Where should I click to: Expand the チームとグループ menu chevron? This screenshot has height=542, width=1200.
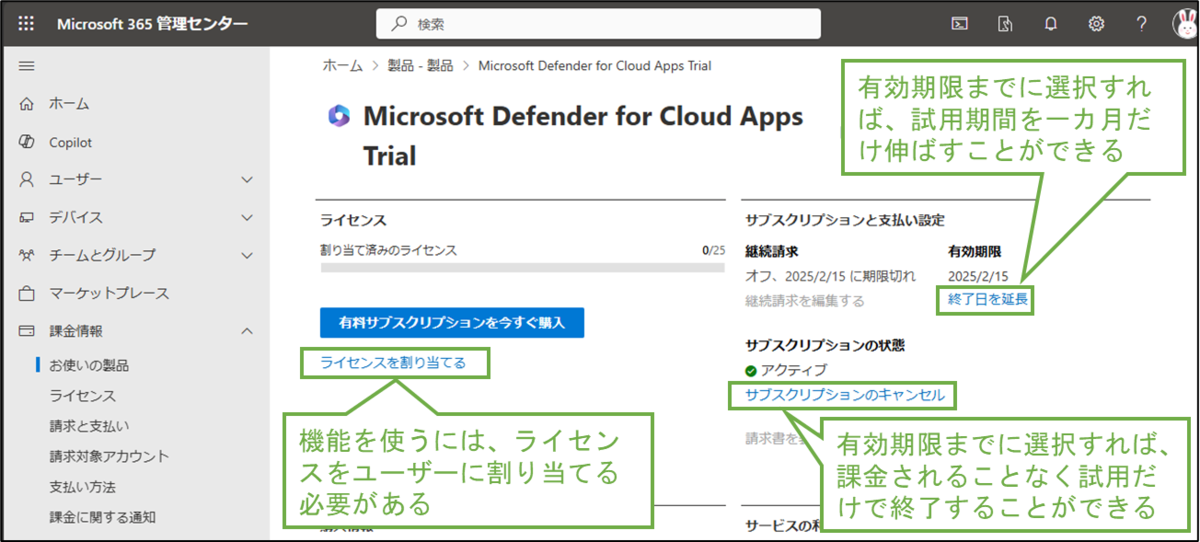247,256
